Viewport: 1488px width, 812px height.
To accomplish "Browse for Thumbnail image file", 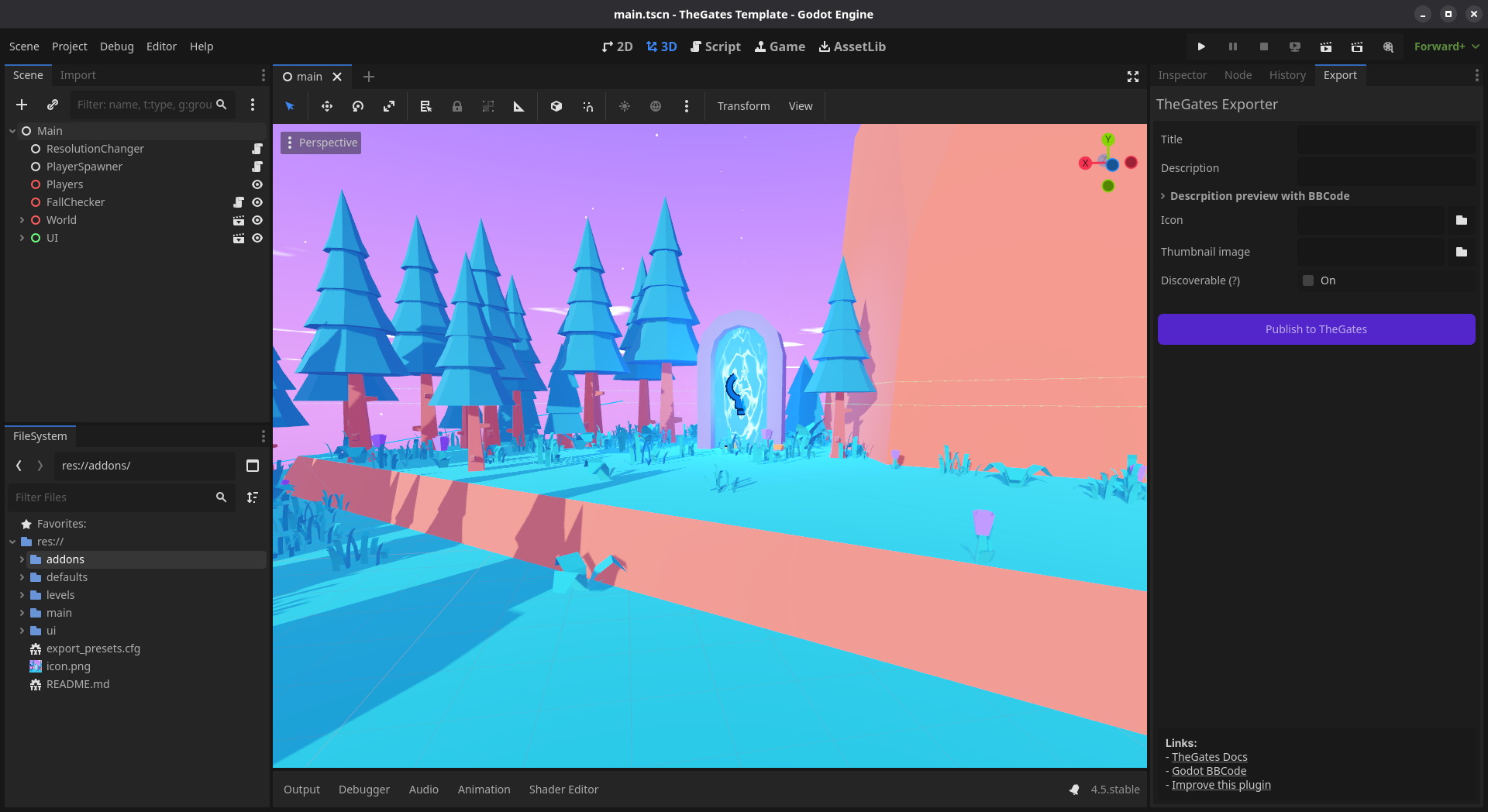I will 1462,252.
